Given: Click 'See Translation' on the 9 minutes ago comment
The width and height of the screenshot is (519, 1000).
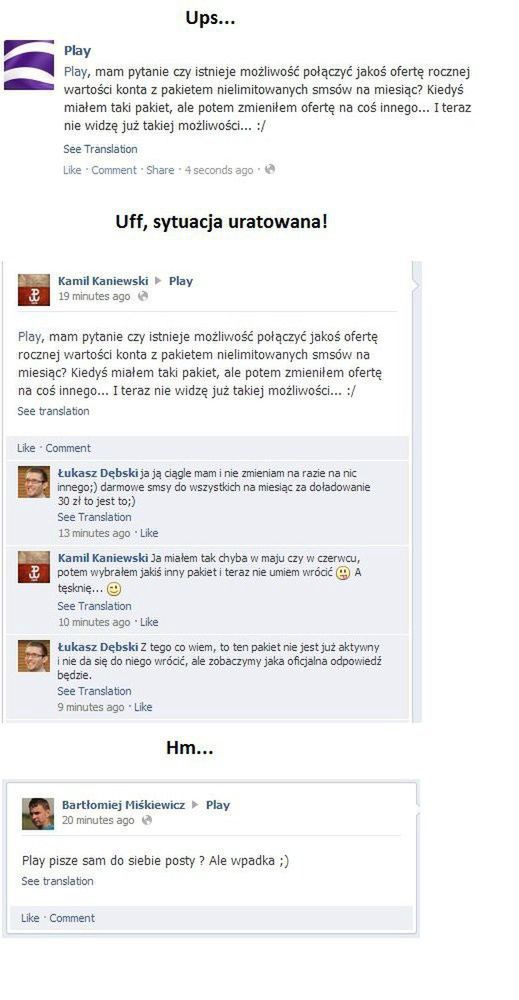Looking at the screenshot, I should (x=94, y=691).
